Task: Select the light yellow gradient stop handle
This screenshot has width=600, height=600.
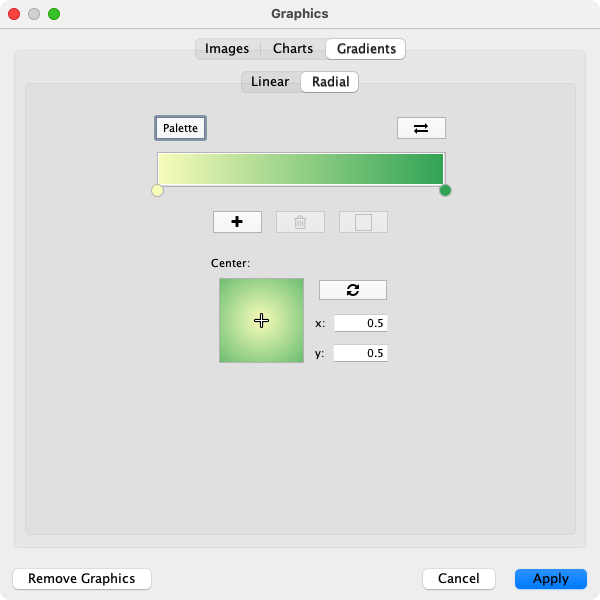Action: point(157,190)
